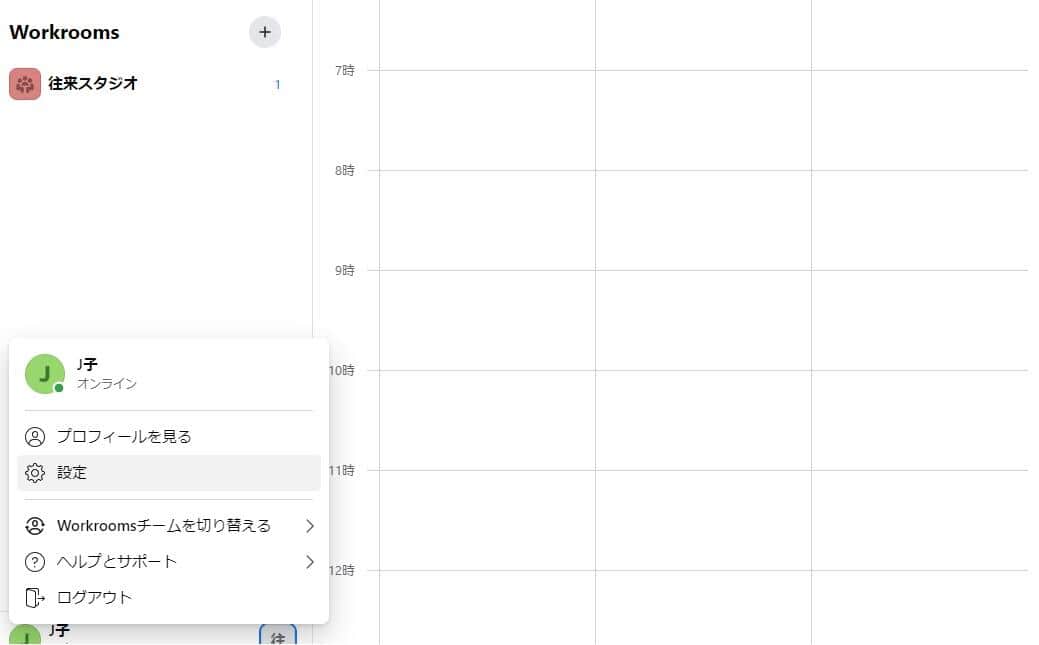Click the unread count badge next to 往来スタジオ
Image resolution: width=1039 pixels, height=645 pixels.
[x=278, y=85]
